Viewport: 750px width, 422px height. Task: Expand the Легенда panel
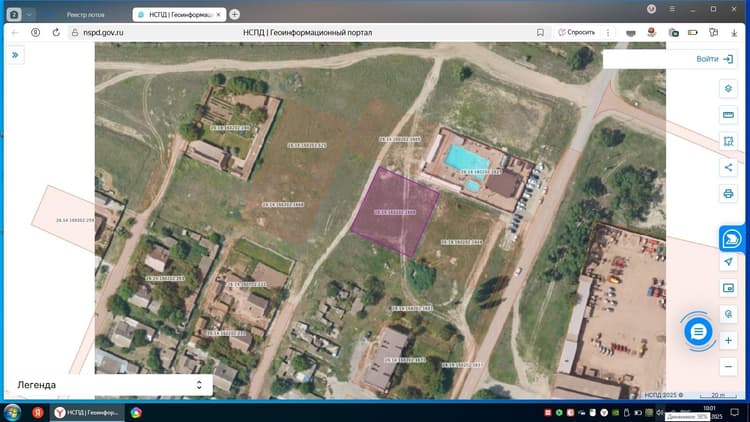click(x=199, y=385)
